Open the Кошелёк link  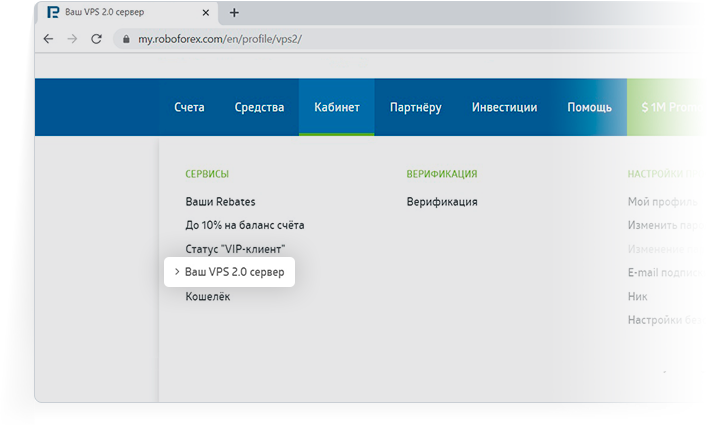[x=208, y=296]
